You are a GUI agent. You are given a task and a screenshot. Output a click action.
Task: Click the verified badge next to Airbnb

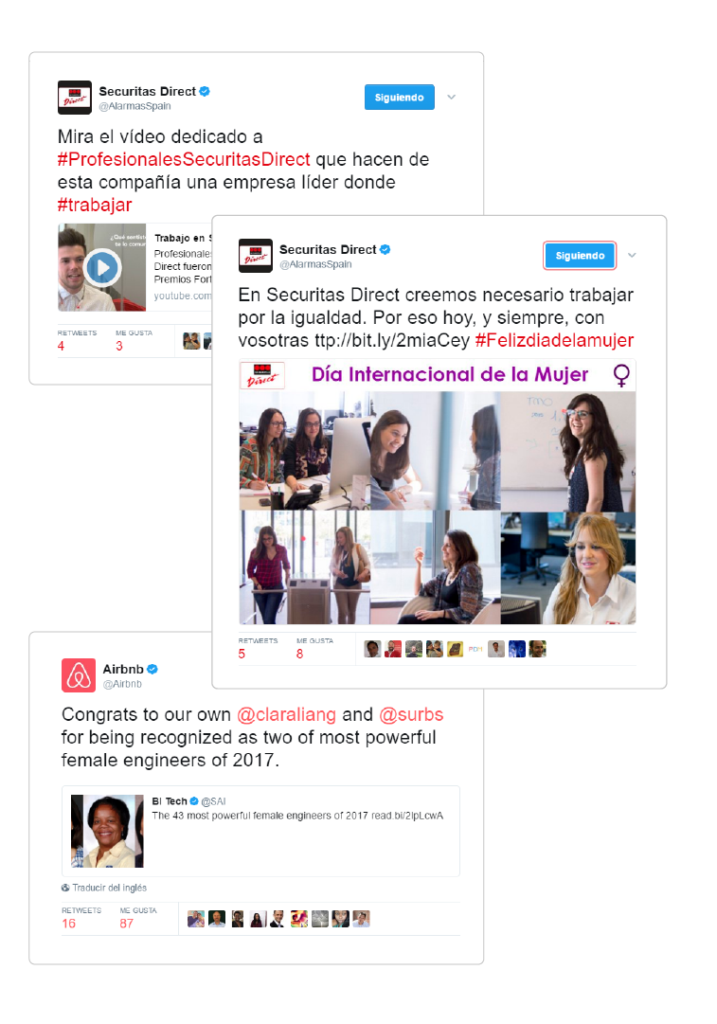(152, 669)
